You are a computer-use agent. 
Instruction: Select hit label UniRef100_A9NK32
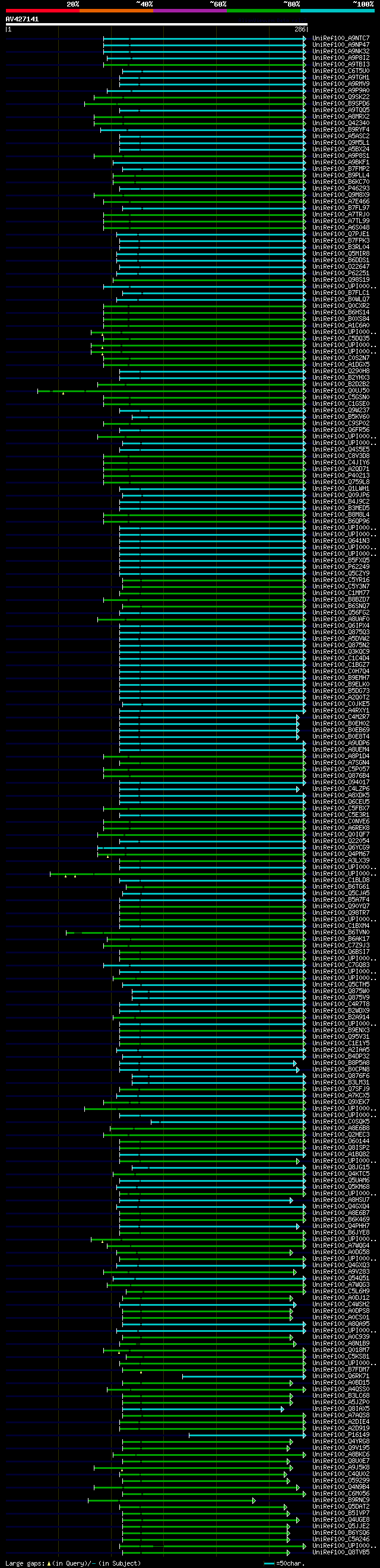click(341, 51)
